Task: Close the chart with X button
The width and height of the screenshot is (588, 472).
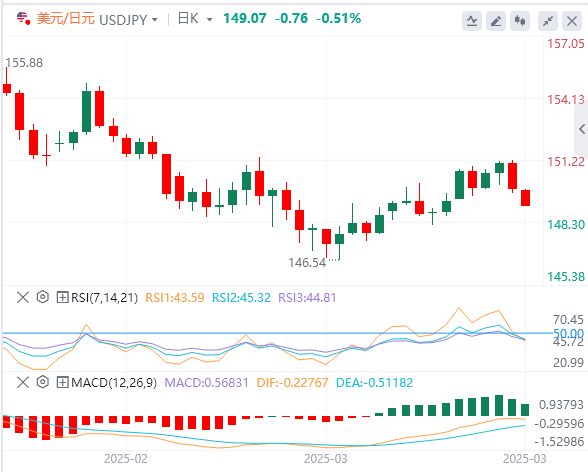Action: coord(572,21)
